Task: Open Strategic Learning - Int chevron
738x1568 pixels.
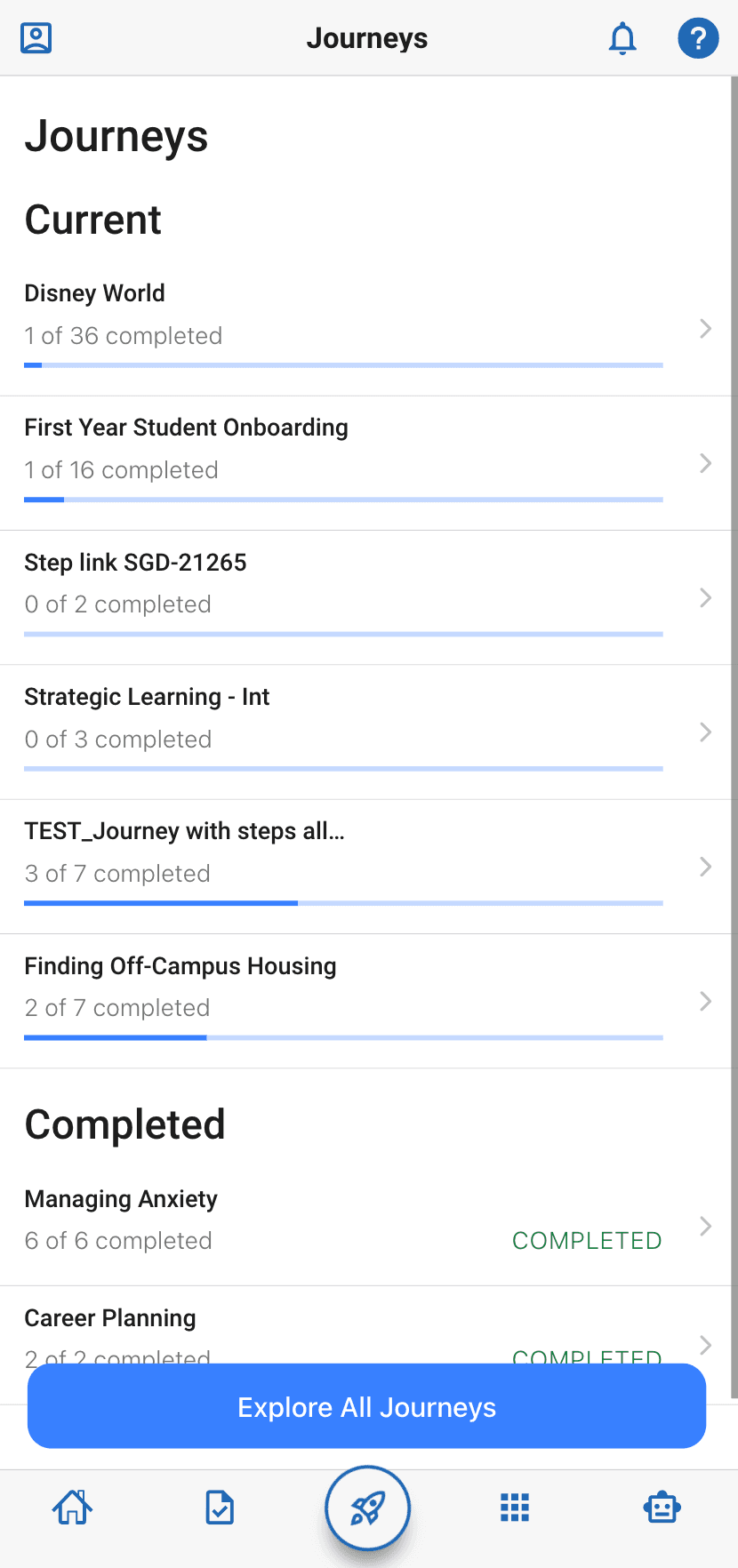Action: [x=705, y=732]
